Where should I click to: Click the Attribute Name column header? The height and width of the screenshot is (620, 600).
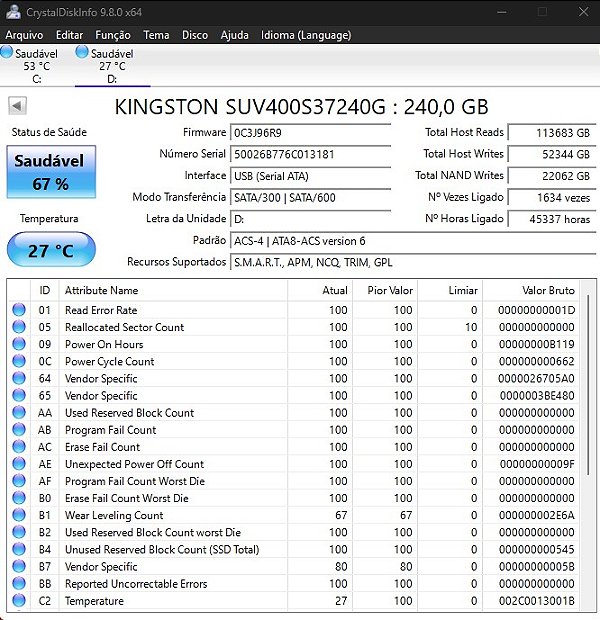coord(173,291)
